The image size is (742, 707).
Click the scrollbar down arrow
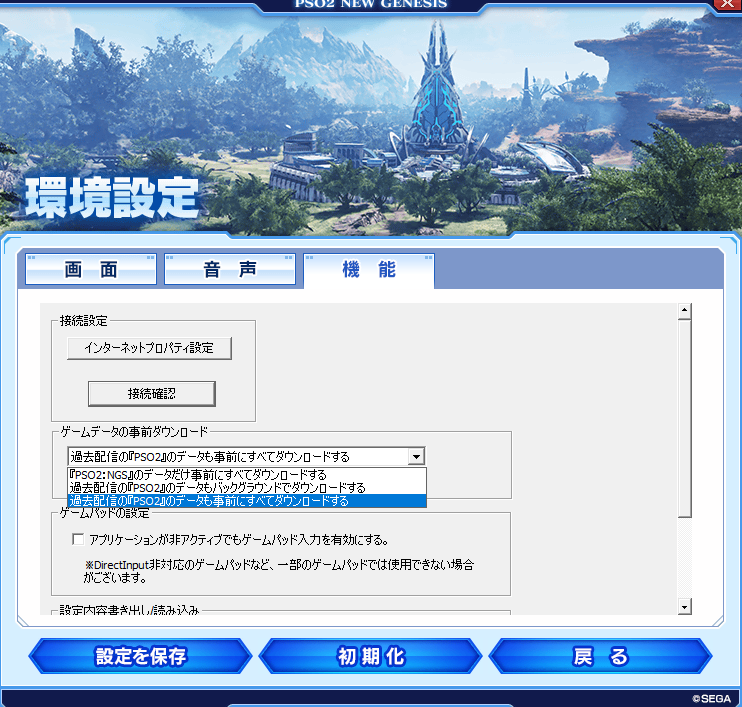684,606
